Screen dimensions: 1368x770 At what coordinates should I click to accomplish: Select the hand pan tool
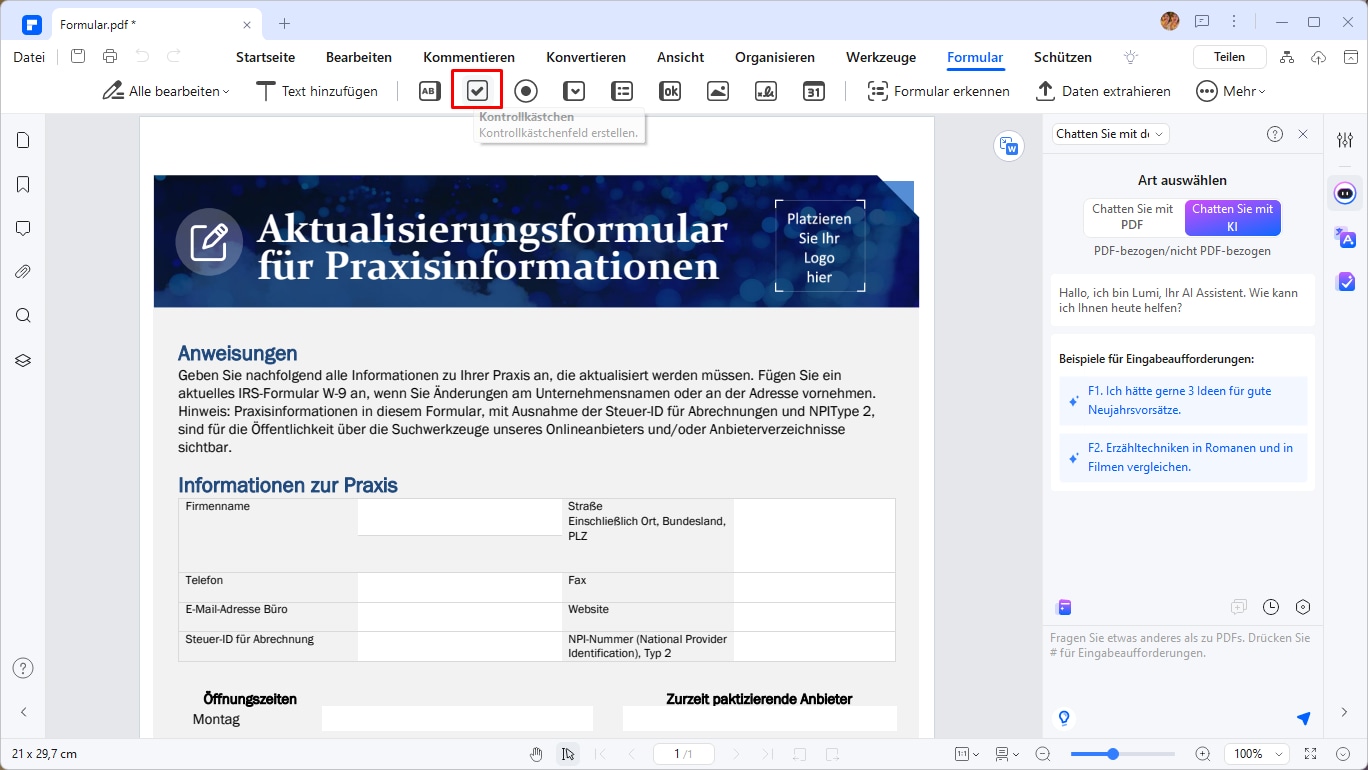[536, 754]
